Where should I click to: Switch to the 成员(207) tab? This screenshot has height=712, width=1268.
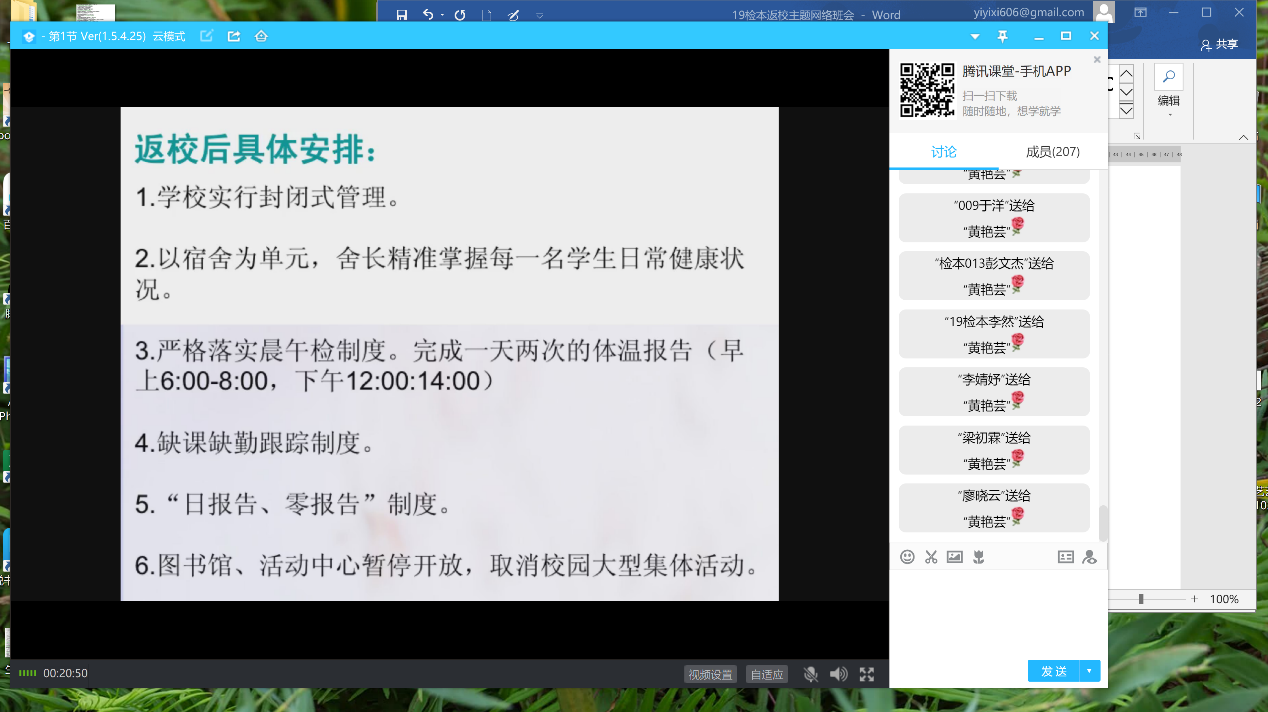(x=1052, y=152)
